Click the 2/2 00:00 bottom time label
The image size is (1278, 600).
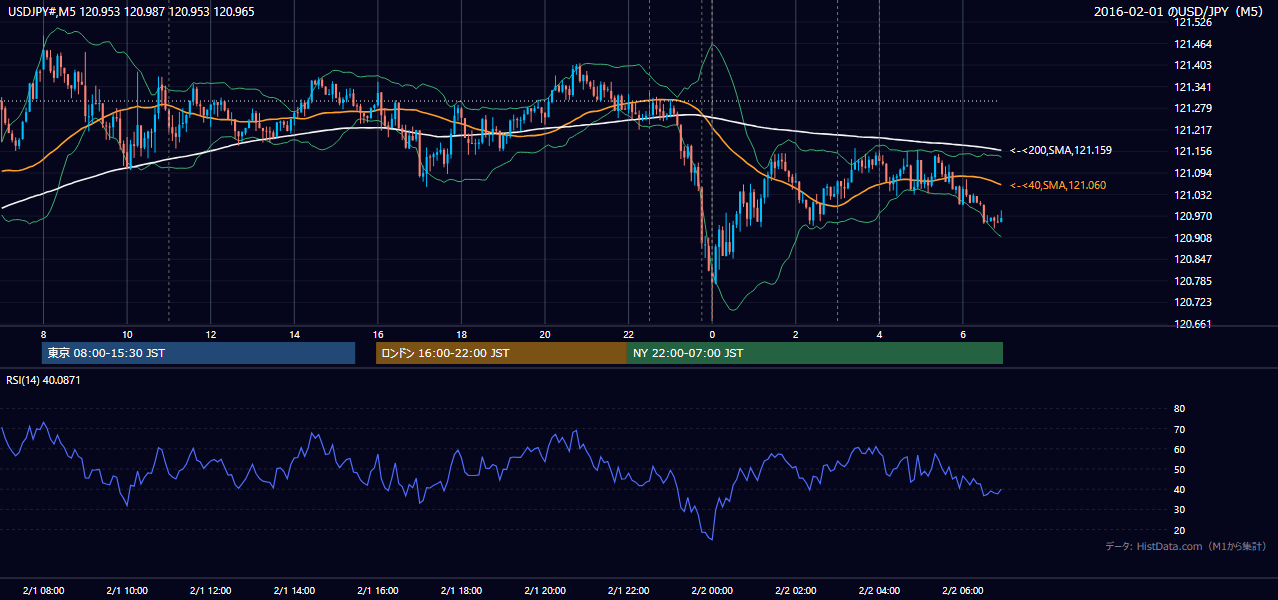(712, 590)
